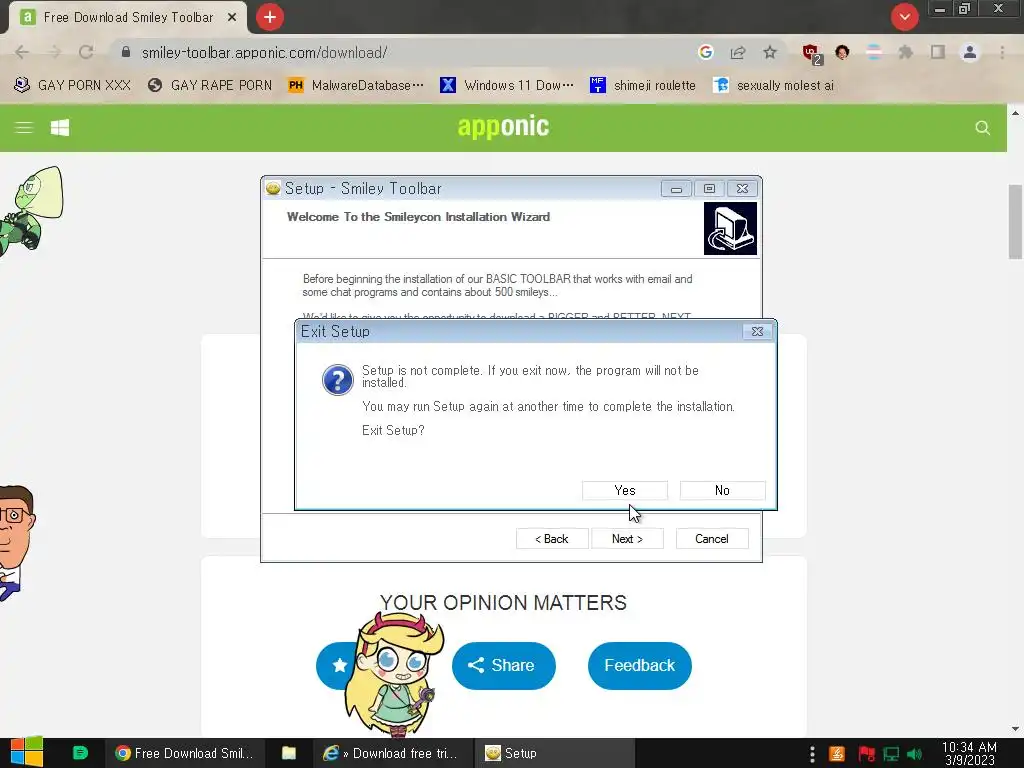Go back in browser history
The image size is (1024, 768).
coord(22,52)
